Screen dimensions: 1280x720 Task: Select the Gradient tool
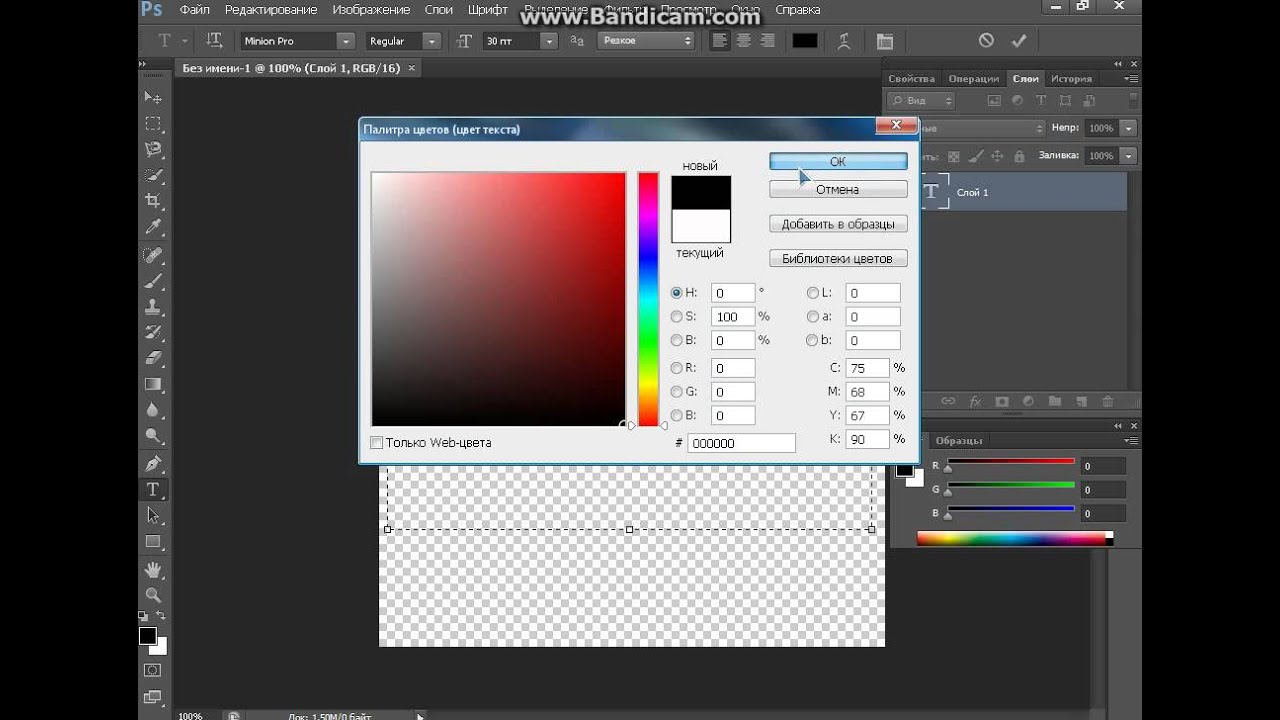click(x=153, y=384)
